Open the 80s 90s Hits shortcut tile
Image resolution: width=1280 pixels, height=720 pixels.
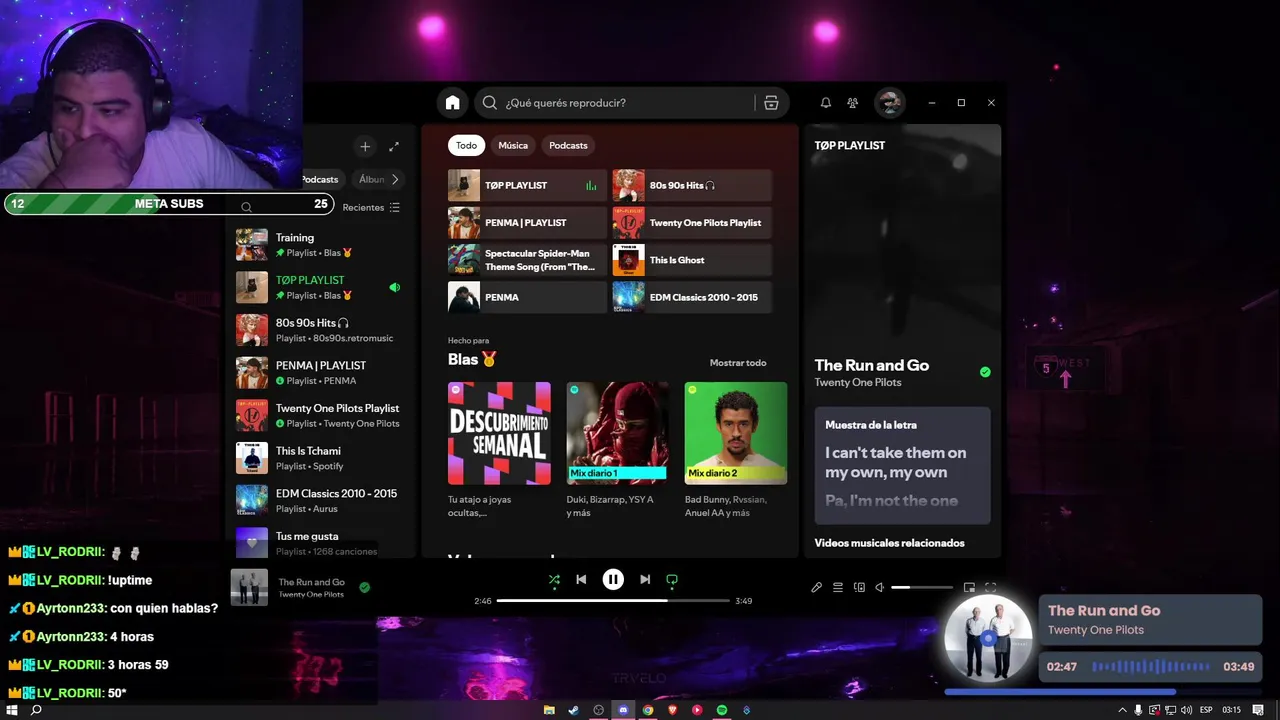pyautogui.click(x=692, y=185)
